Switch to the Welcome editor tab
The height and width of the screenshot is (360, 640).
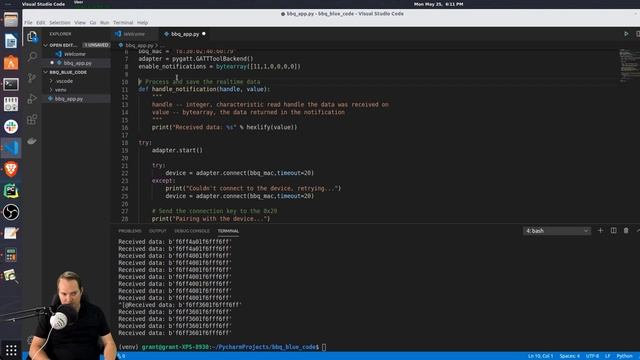tap(134, 34)
